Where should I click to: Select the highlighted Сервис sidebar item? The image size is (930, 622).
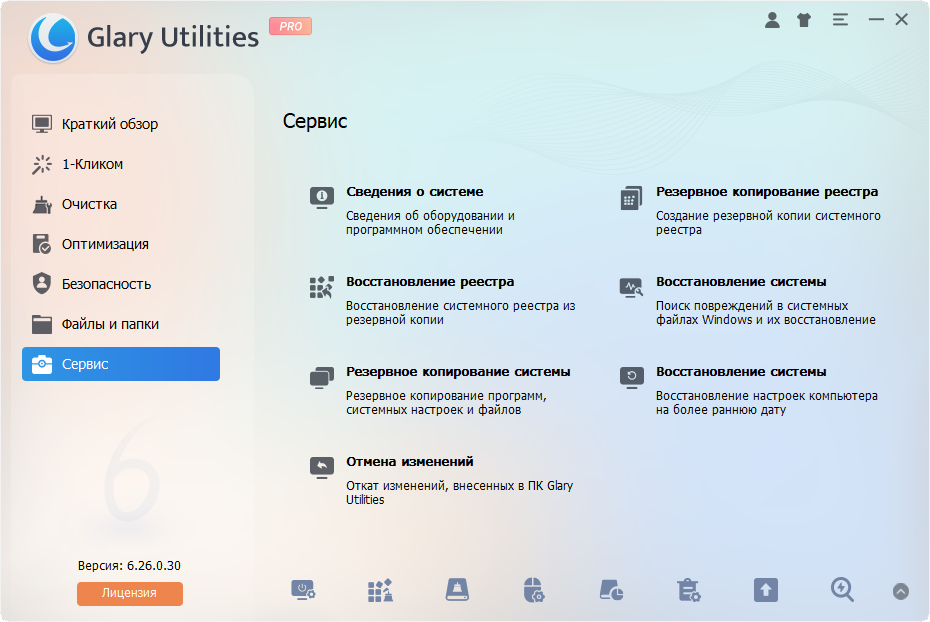[121, 364]
